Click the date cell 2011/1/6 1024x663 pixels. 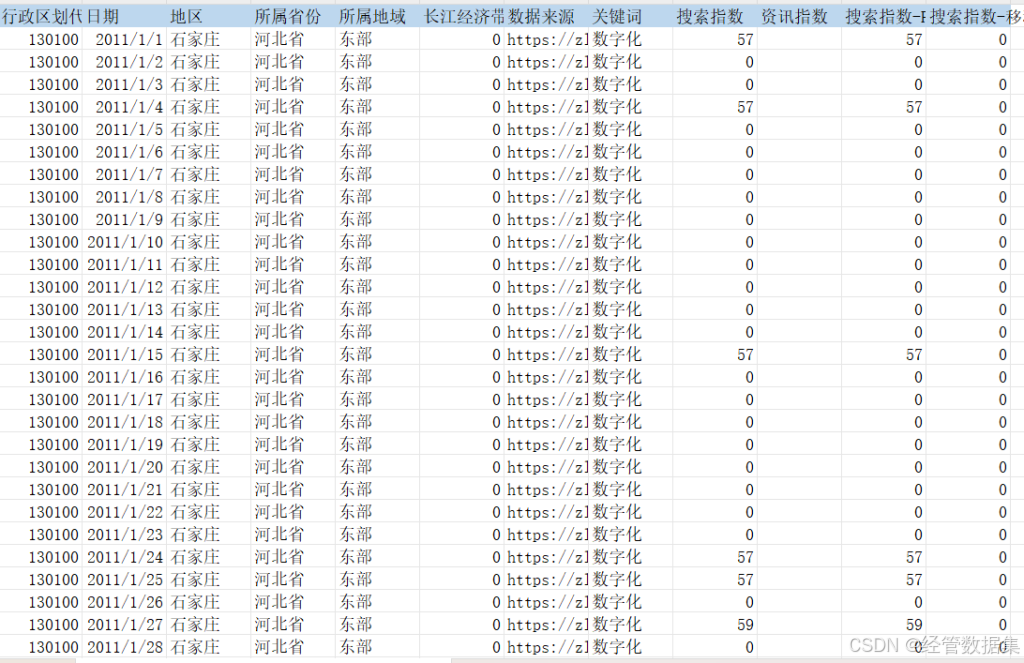(125, 152)
